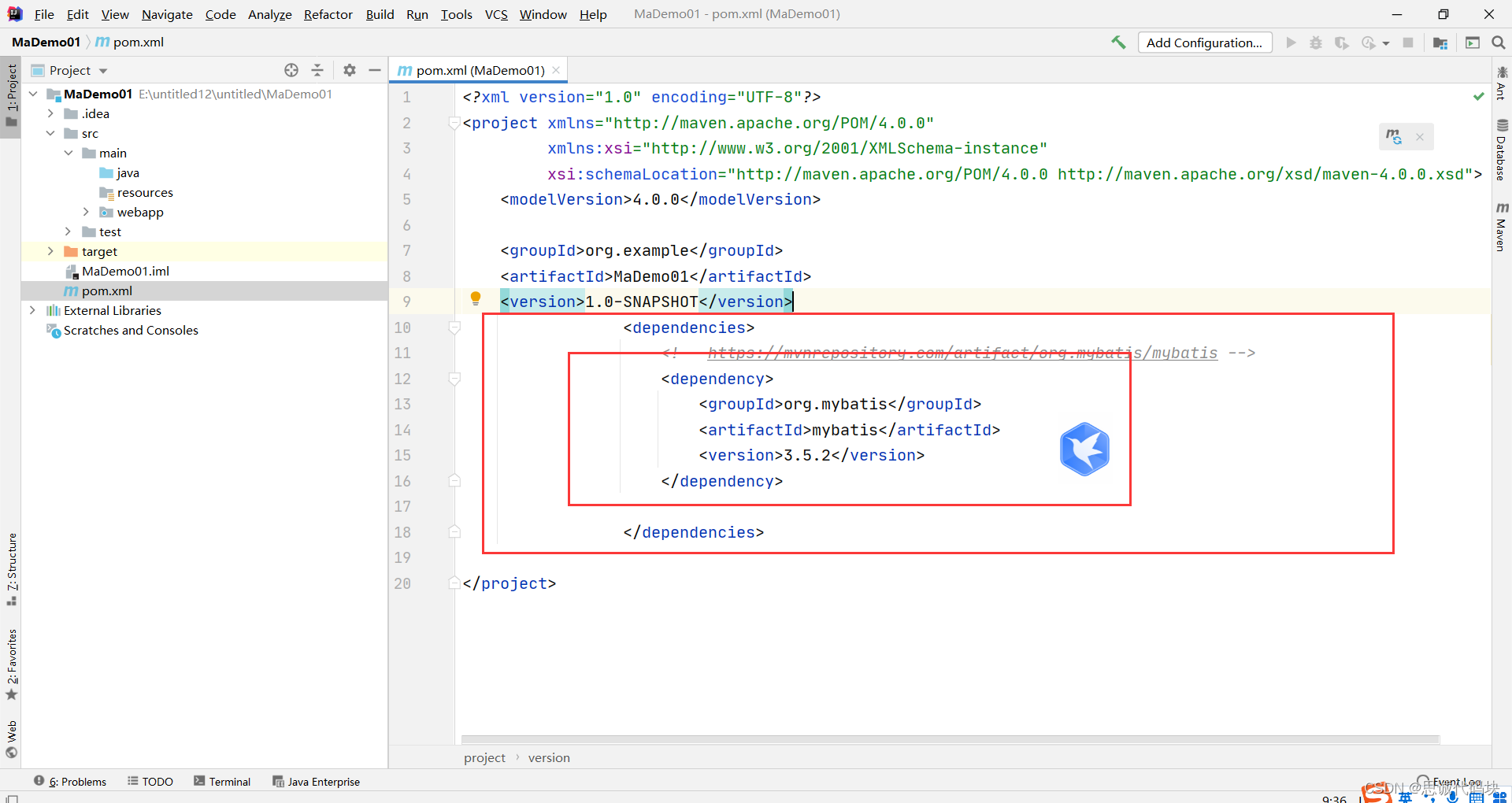Select the java source folder
The width and height of the screenshot is (1512, 803).
click(x=120, y=172)
